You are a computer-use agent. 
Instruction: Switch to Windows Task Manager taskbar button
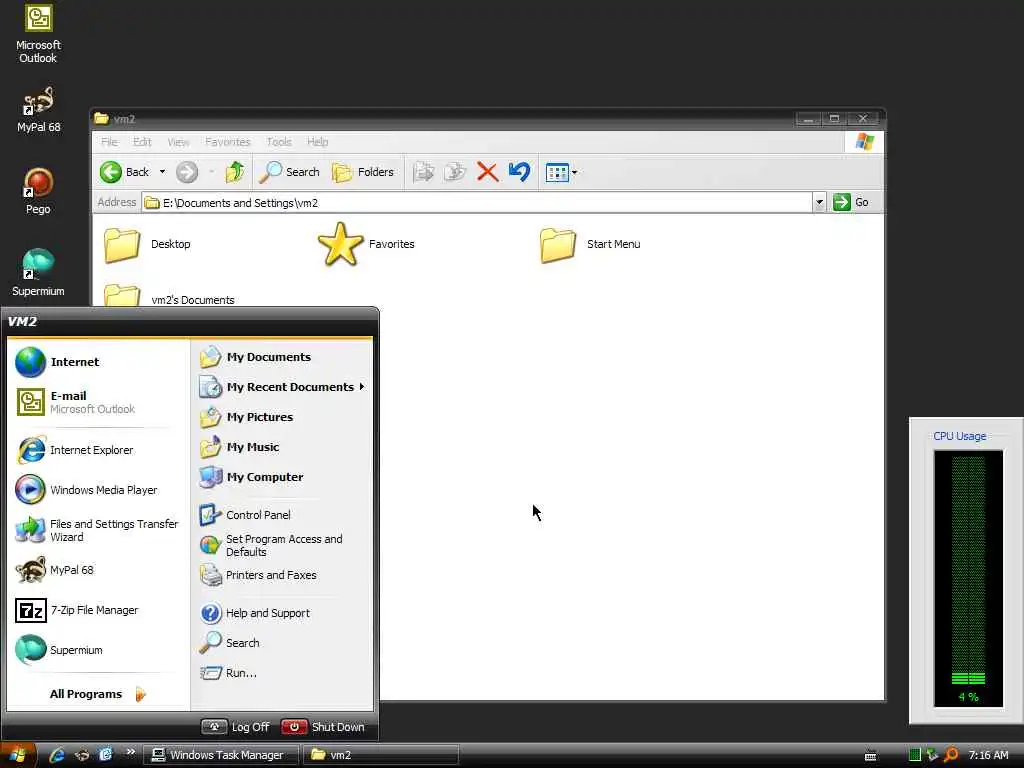pos(220,756)
